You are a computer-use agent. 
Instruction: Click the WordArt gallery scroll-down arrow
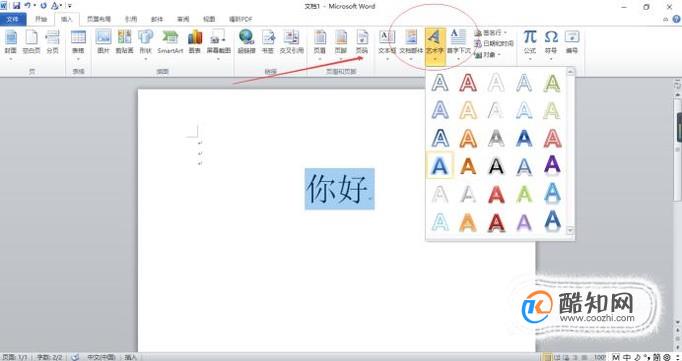point(571,230)
